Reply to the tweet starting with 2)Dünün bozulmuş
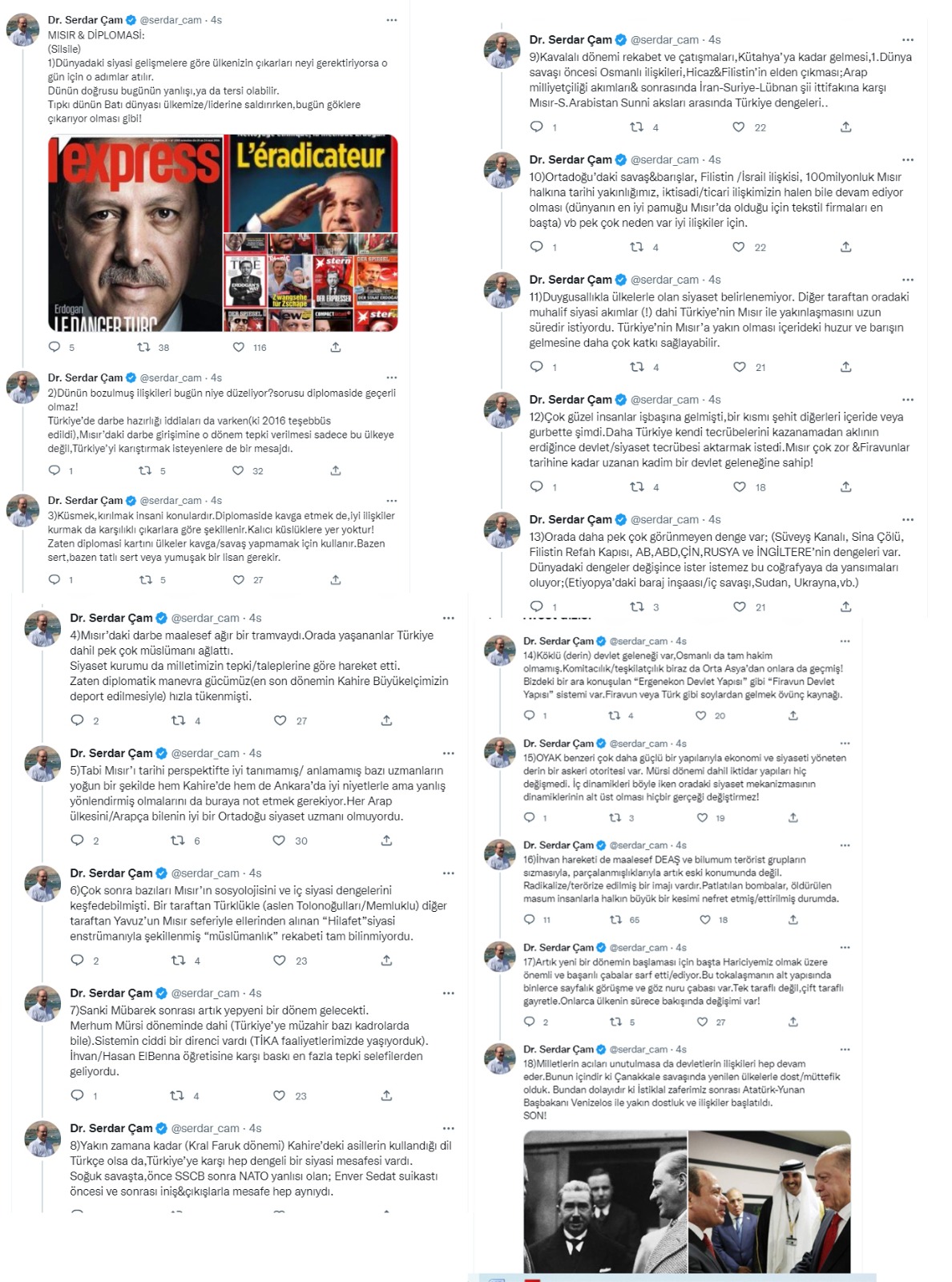 pyautogui.click(x=54, y=470)
